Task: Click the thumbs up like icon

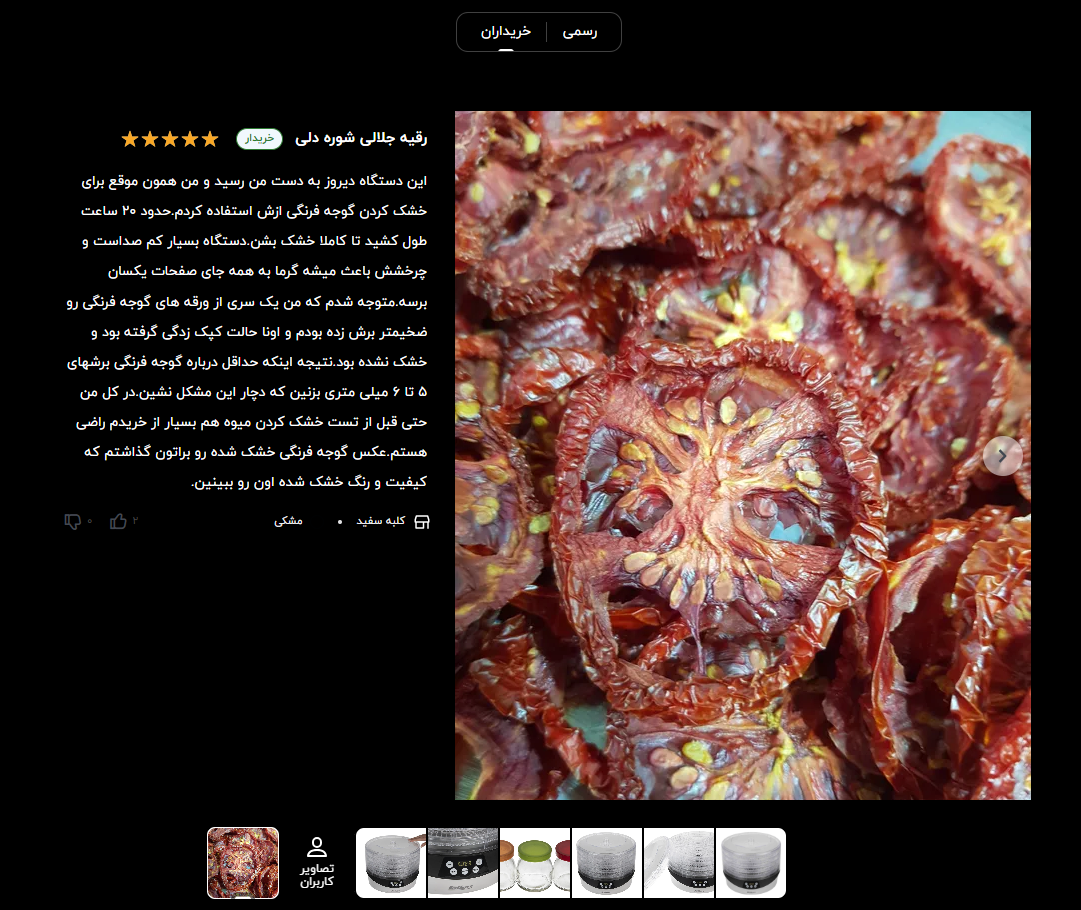Action: 118,521
